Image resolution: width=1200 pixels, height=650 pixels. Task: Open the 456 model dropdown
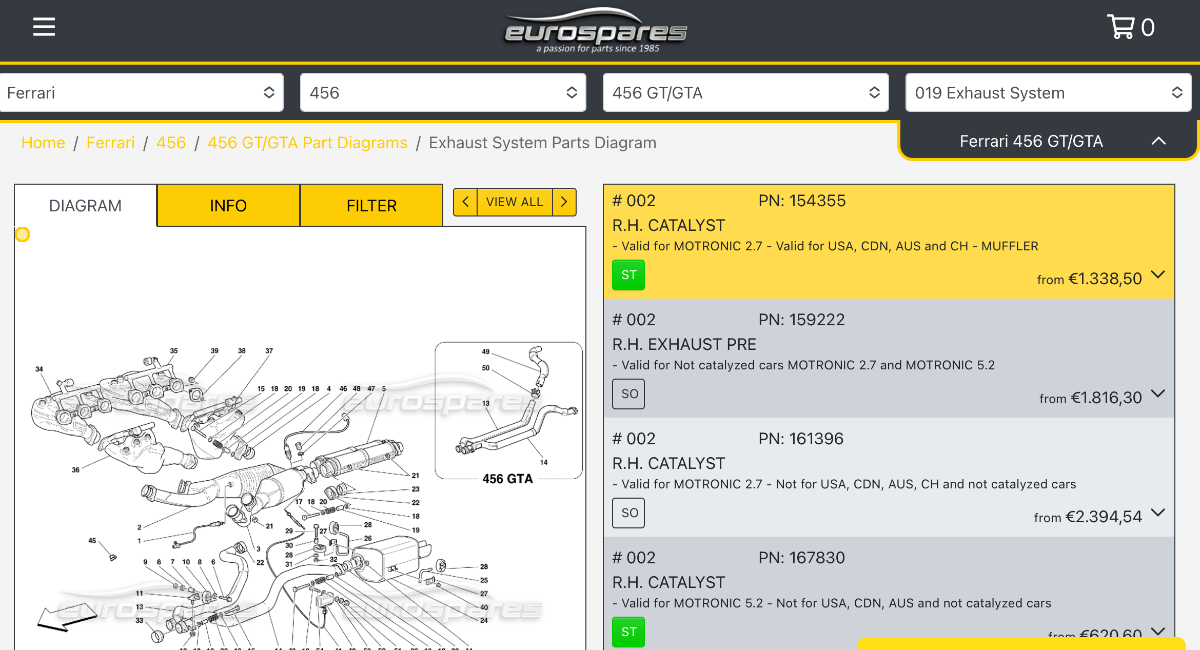coord(443,93)
